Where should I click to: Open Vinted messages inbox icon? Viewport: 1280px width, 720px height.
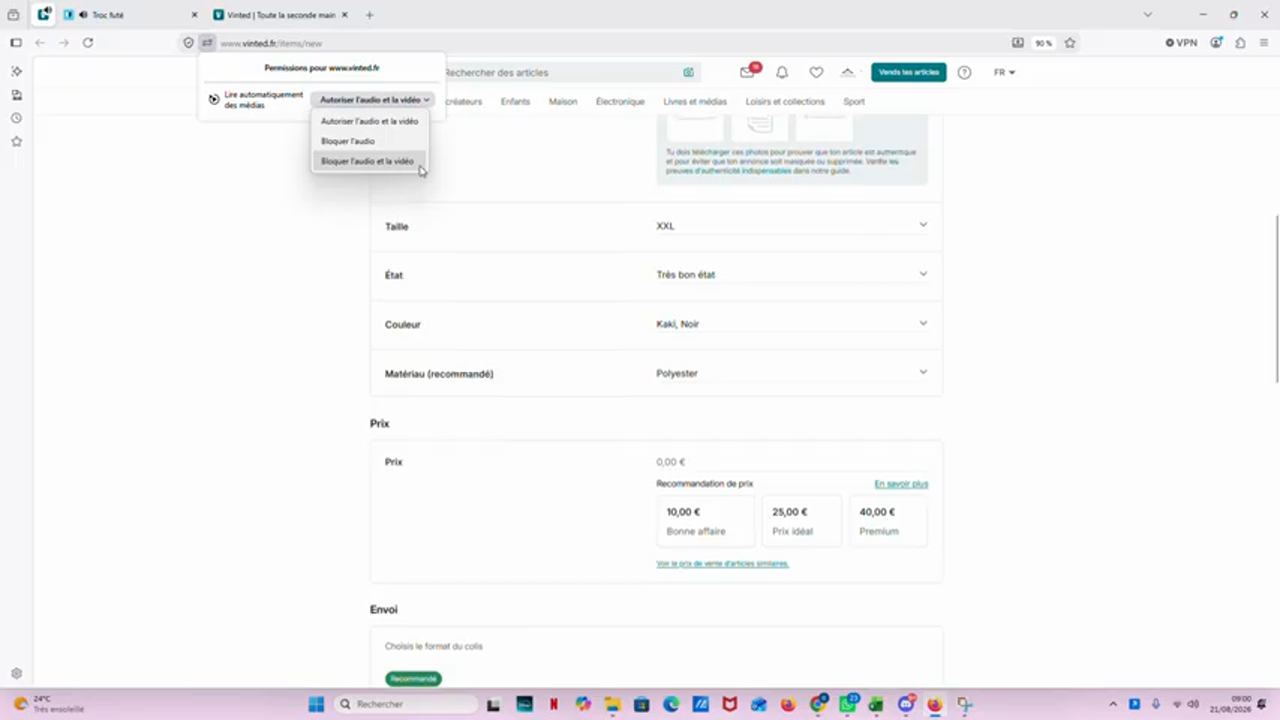747,72
